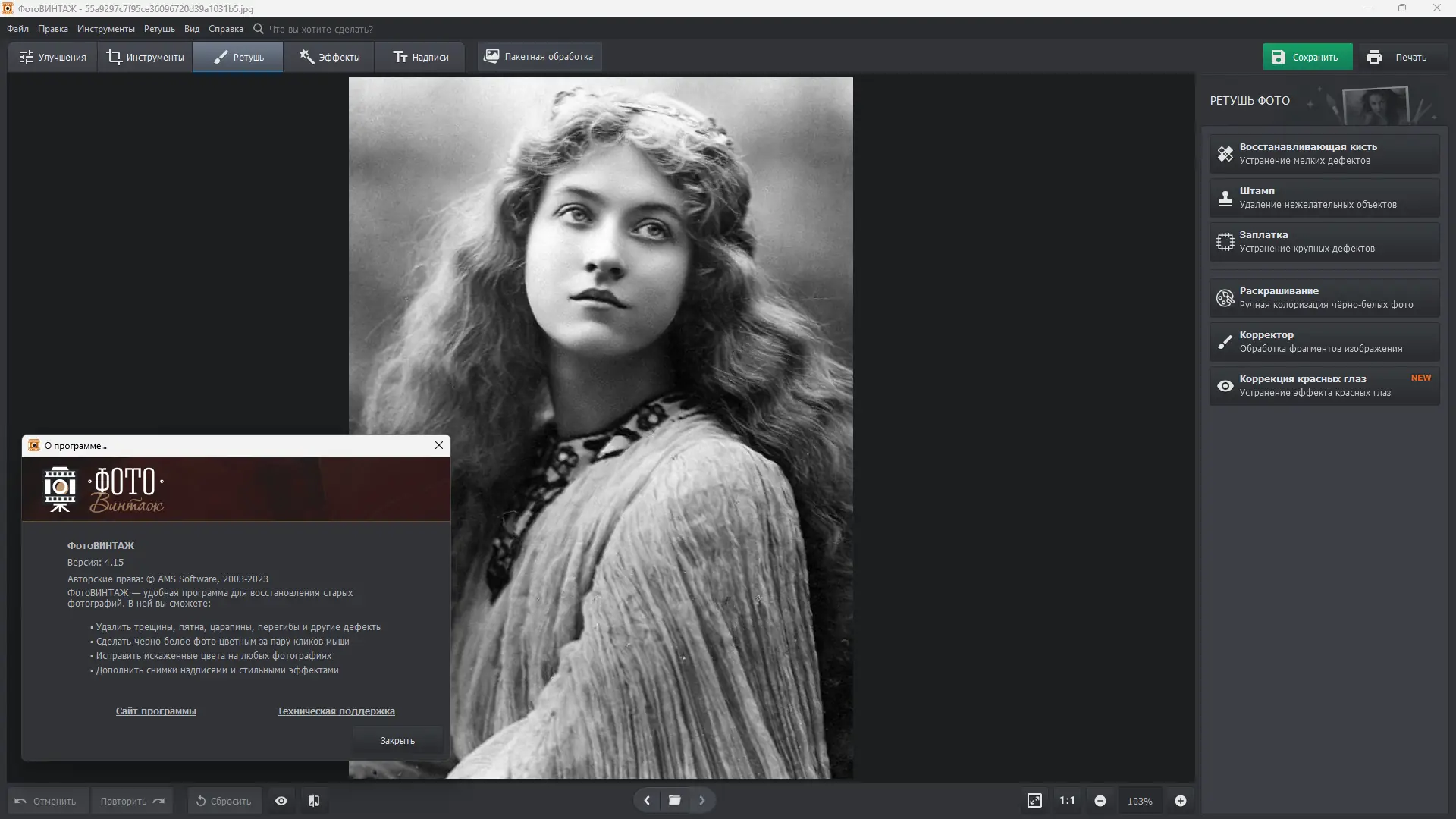Select the Healing Brush (Восстанавливающая кисть) tool
The height and width of the screenshot is (819, 1456).
pyautogui.click(x=1323, y=153)
